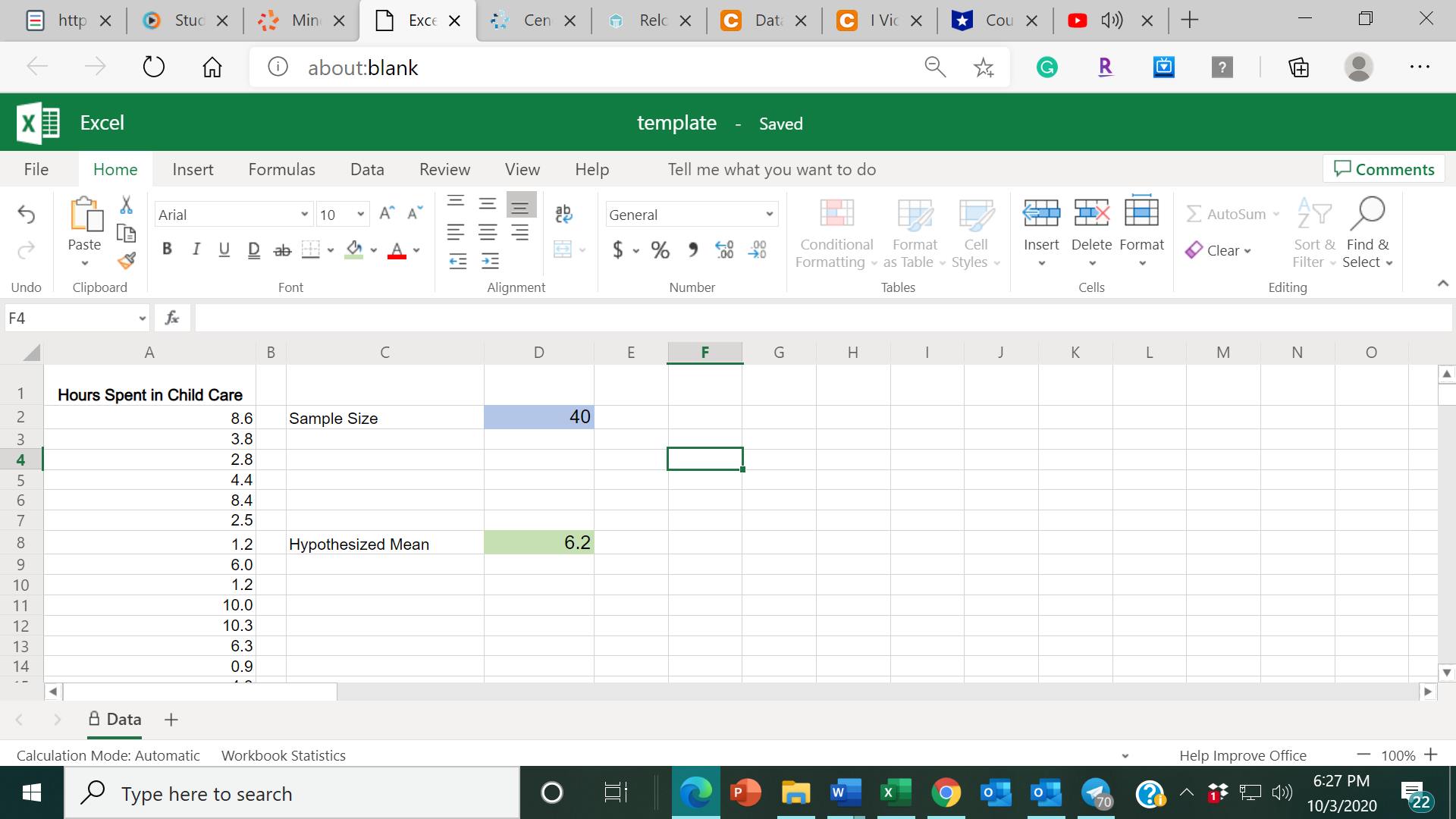
Task: Click the Wrap Text icon
Action: [x=563, y=214]
